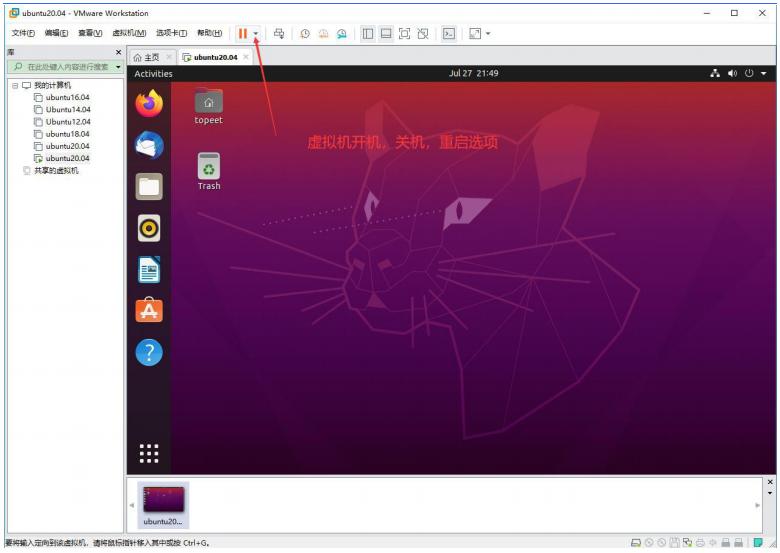Open the thumbnail bar options dropdown arrow

pyautogui.click(x=770, y=493)
